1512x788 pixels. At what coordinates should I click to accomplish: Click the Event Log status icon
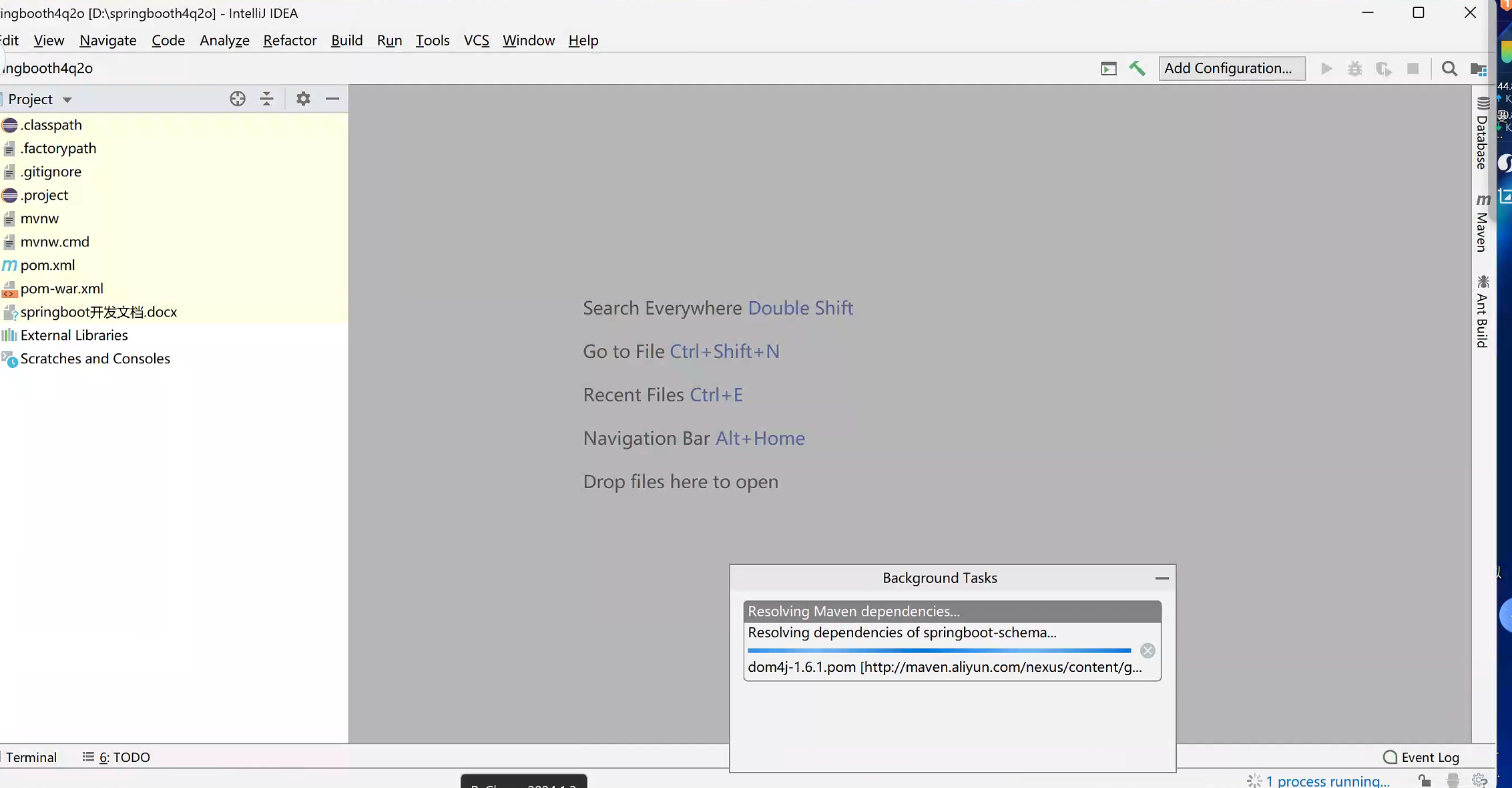tap(1390, 757)
